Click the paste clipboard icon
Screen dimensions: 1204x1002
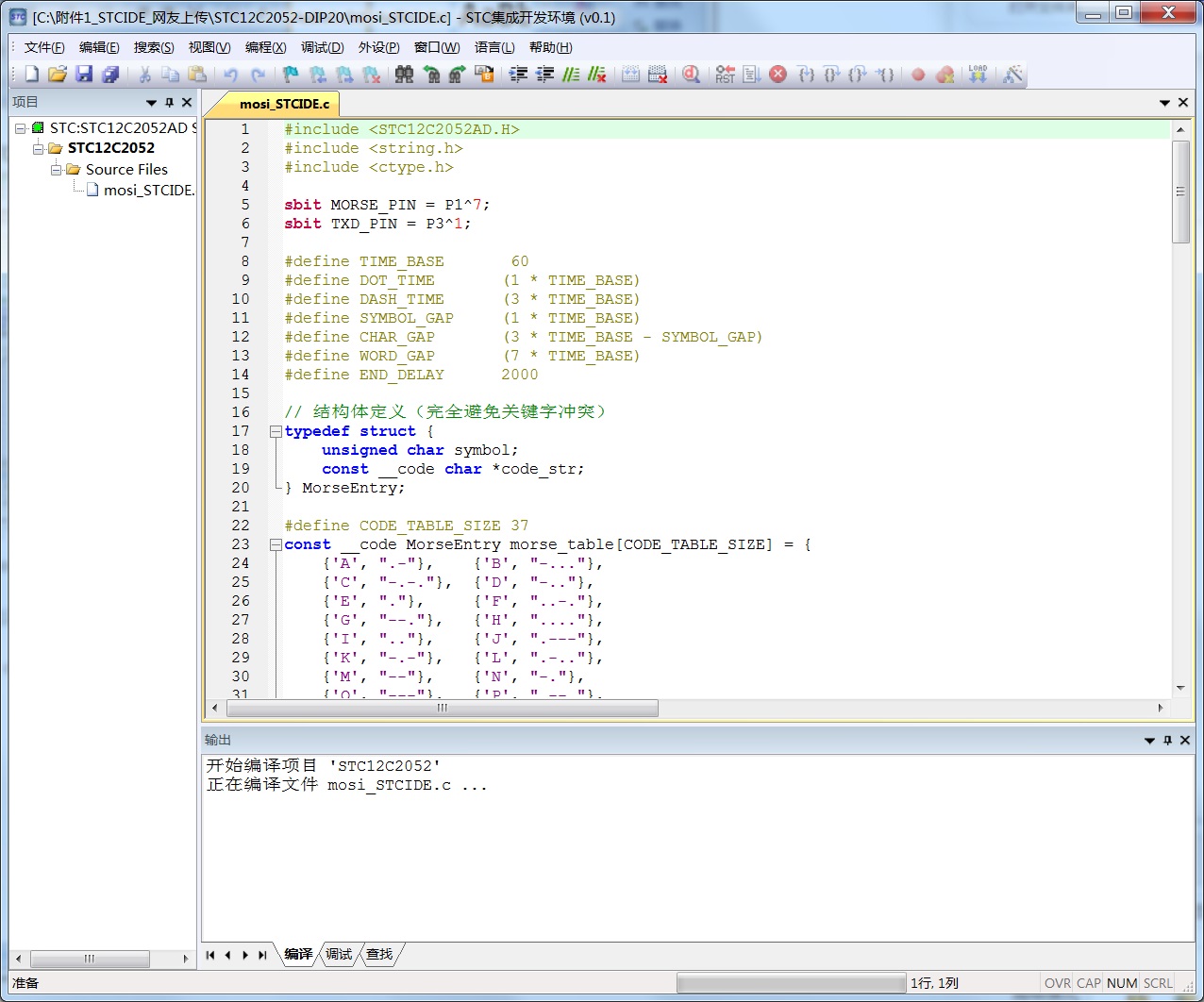pyautogui.click(x=197, y=75)
